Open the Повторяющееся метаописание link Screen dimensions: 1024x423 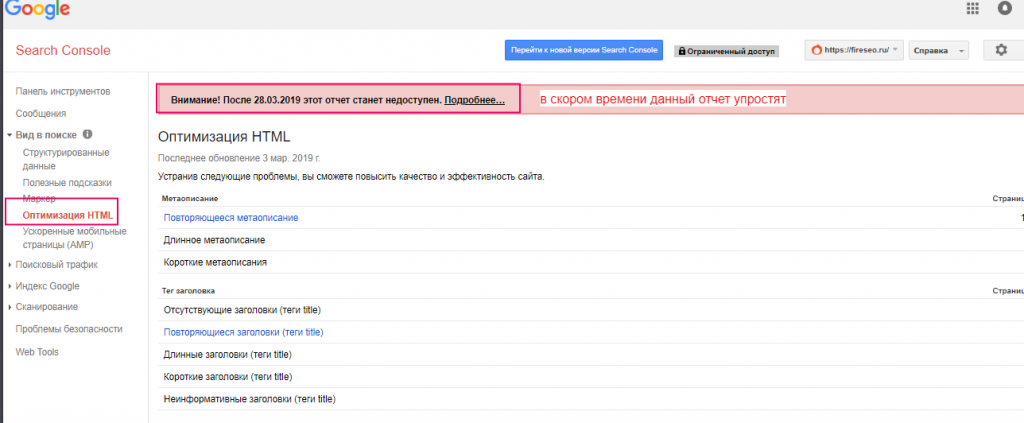231,217
